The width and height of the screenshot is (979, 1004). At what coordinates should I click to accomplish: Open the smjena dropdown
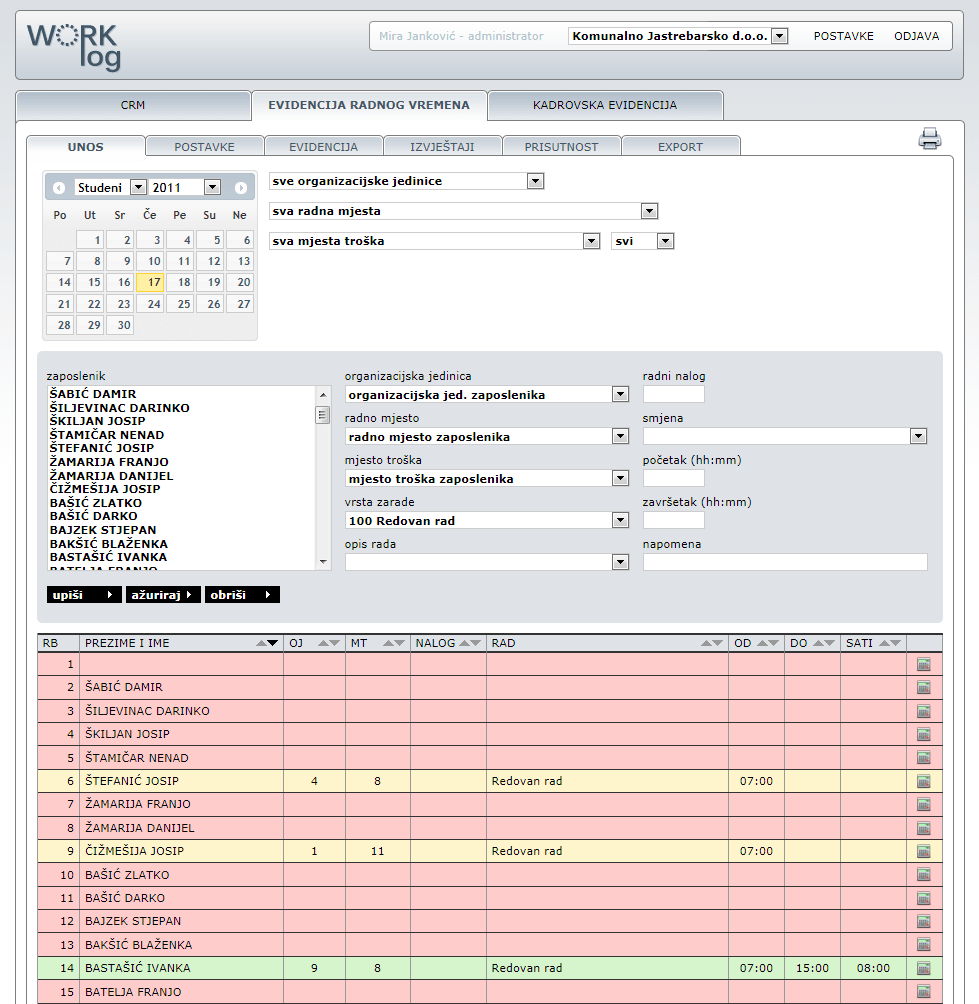click(x=918, y=437)
